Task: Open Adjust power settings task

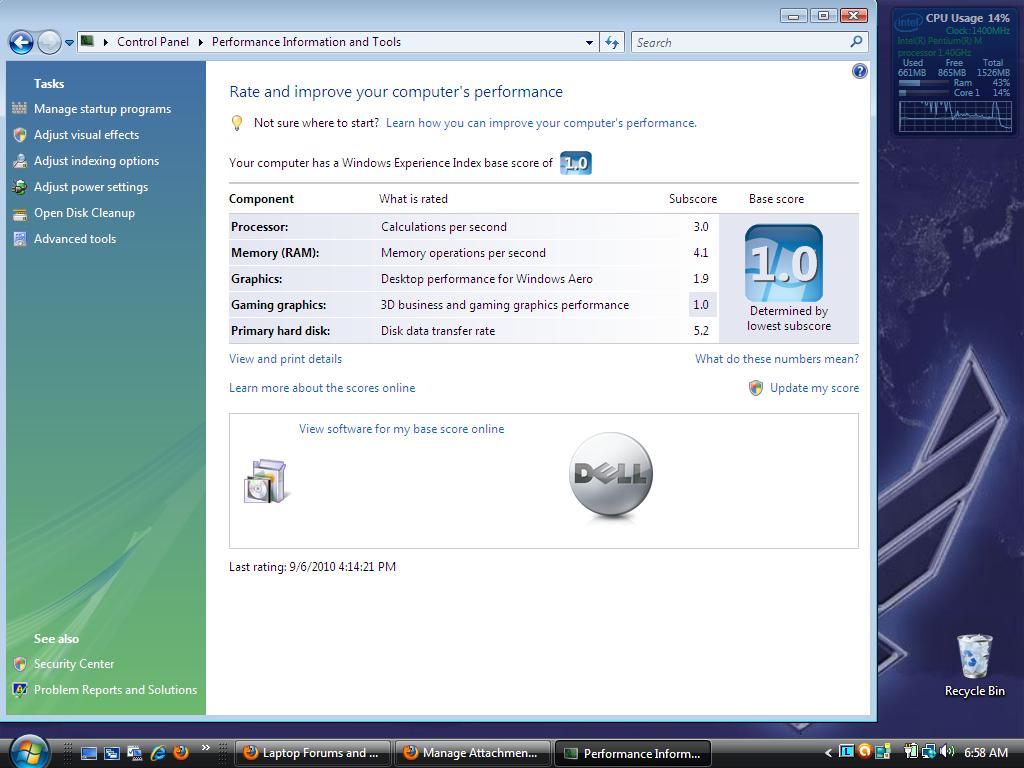Action: pos(91,187)
